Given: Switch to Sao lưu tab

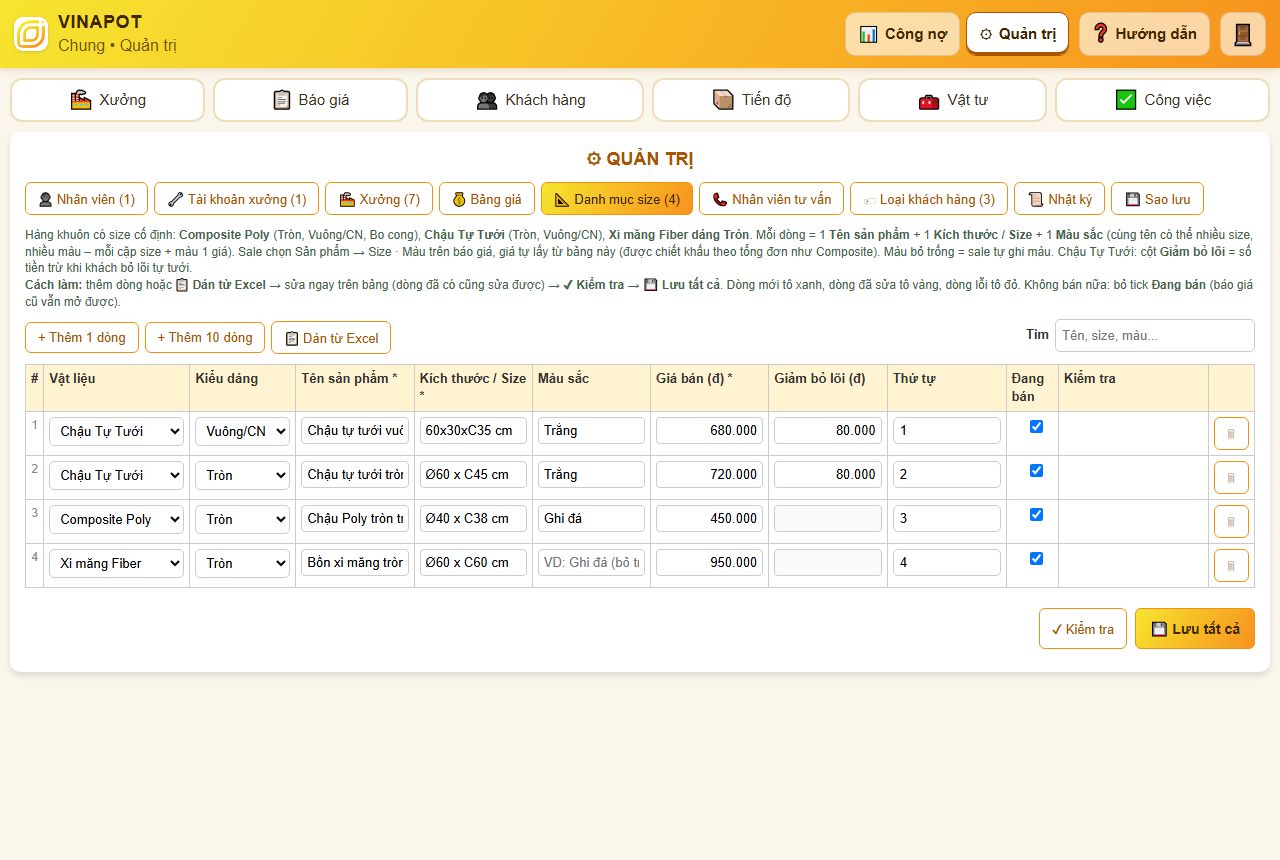Looking at the screenshot, I should point(1157,199).
